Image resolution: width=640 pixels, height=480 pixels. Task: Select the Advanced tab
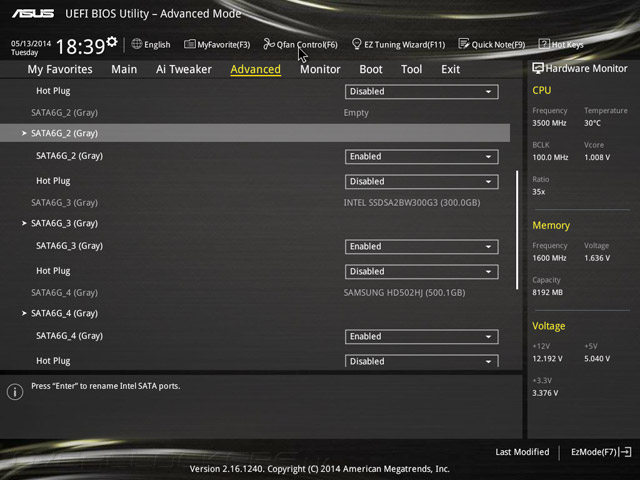coord(256,69)
